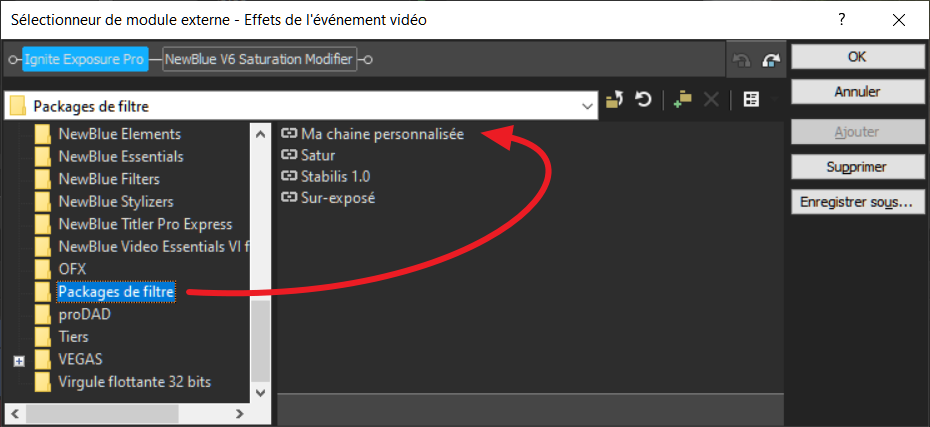Click the Annuler button
This screenshot has height=427, width=930.
tap(857, 92)
